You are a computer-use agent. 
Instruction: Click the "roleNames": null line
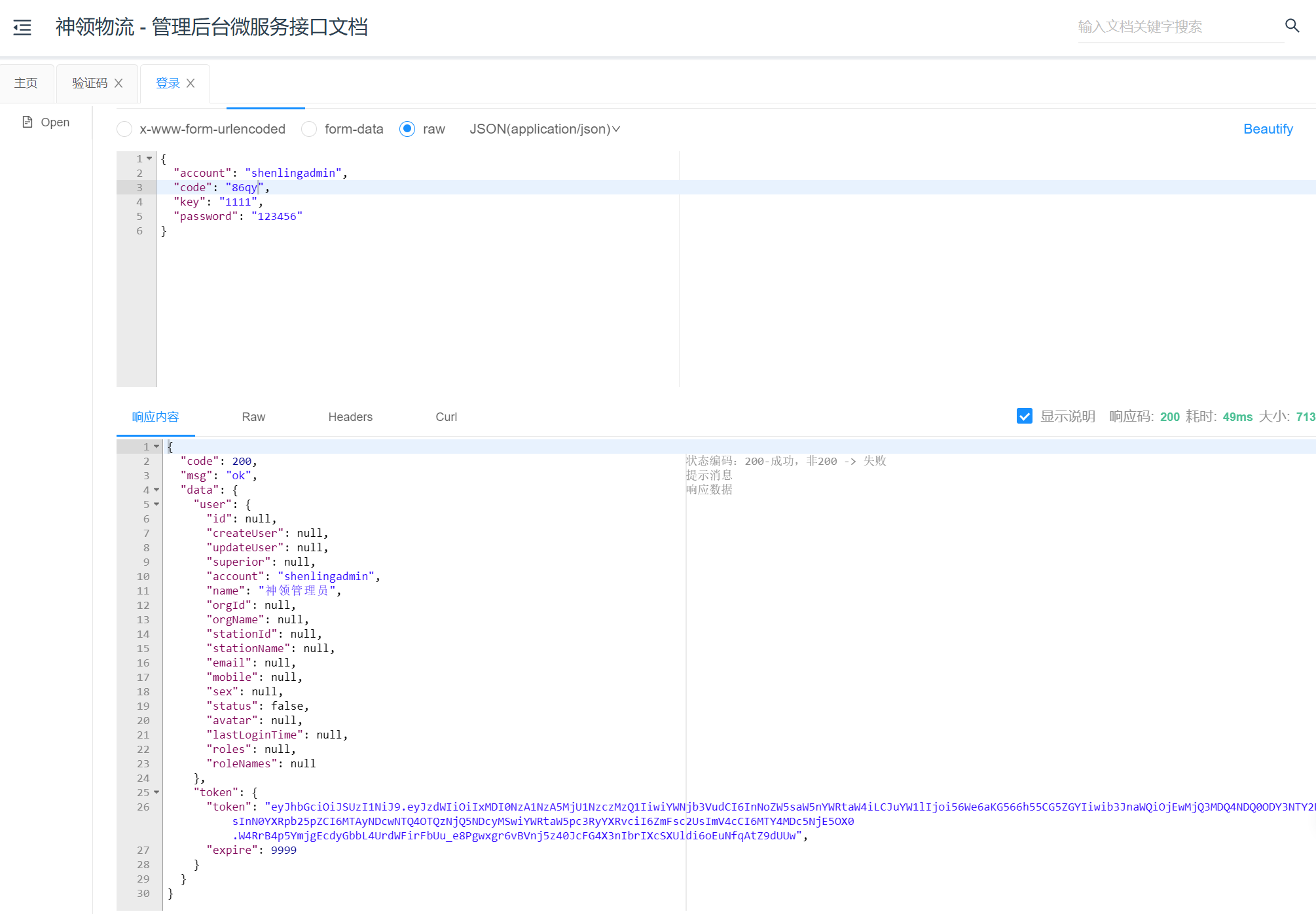261,763
